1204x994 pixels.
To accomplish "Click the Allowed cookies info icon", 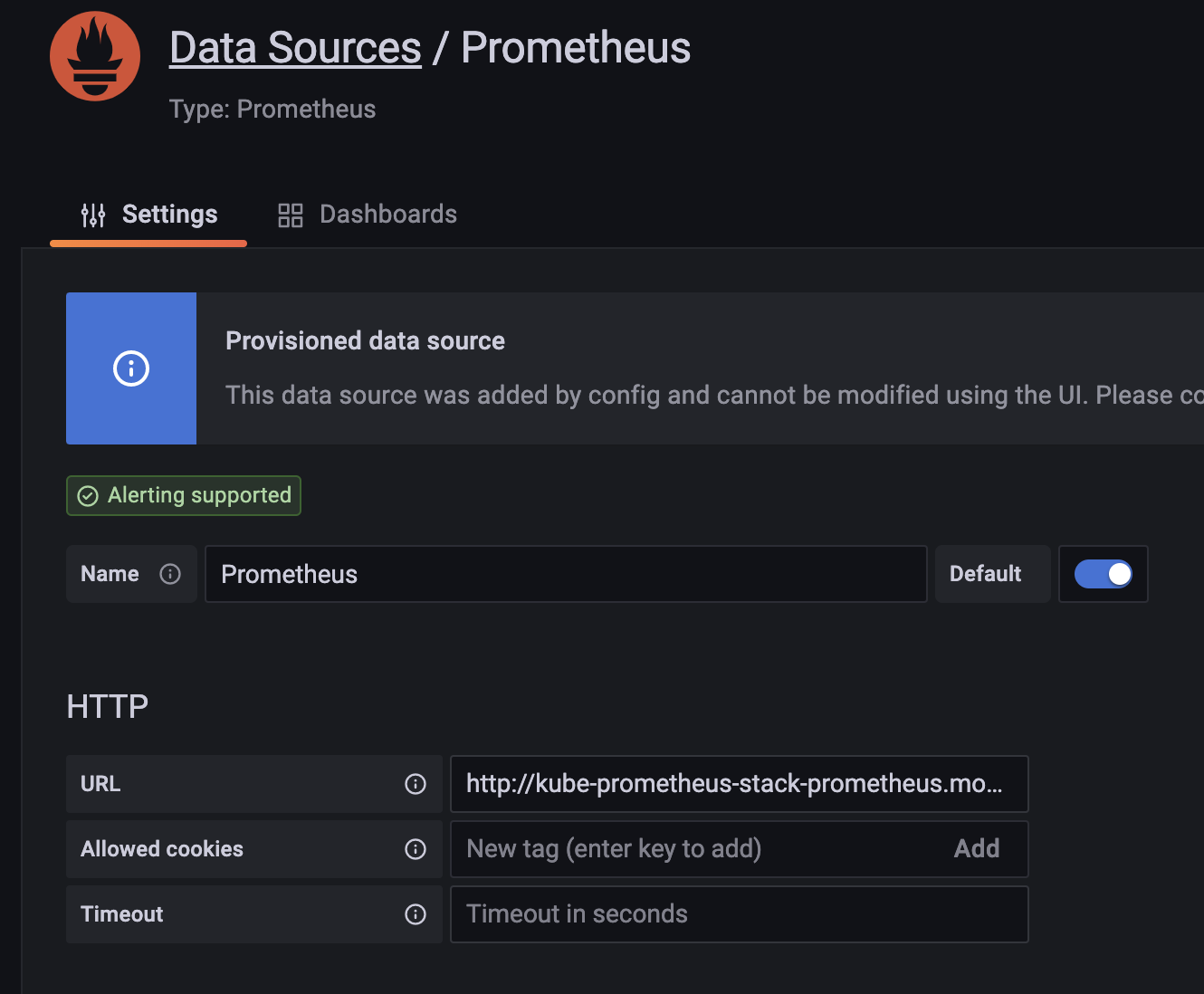I will (416, 849).
